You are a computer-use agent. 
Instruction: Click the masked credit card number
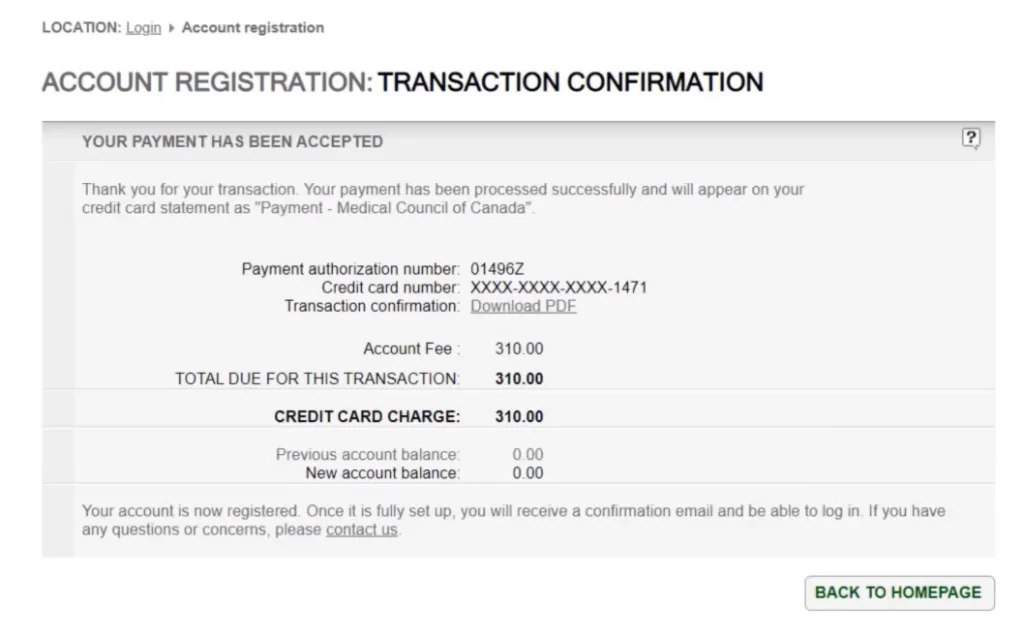click(559, 288)
